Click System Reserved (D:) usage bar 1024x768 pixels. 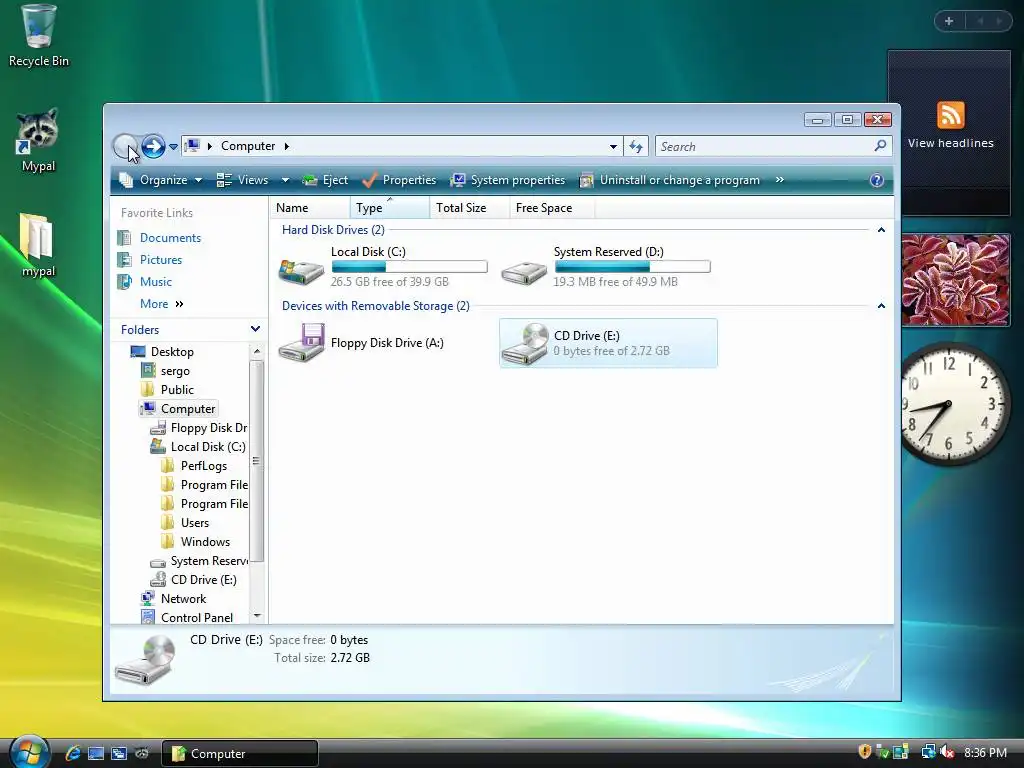[632, 266]
